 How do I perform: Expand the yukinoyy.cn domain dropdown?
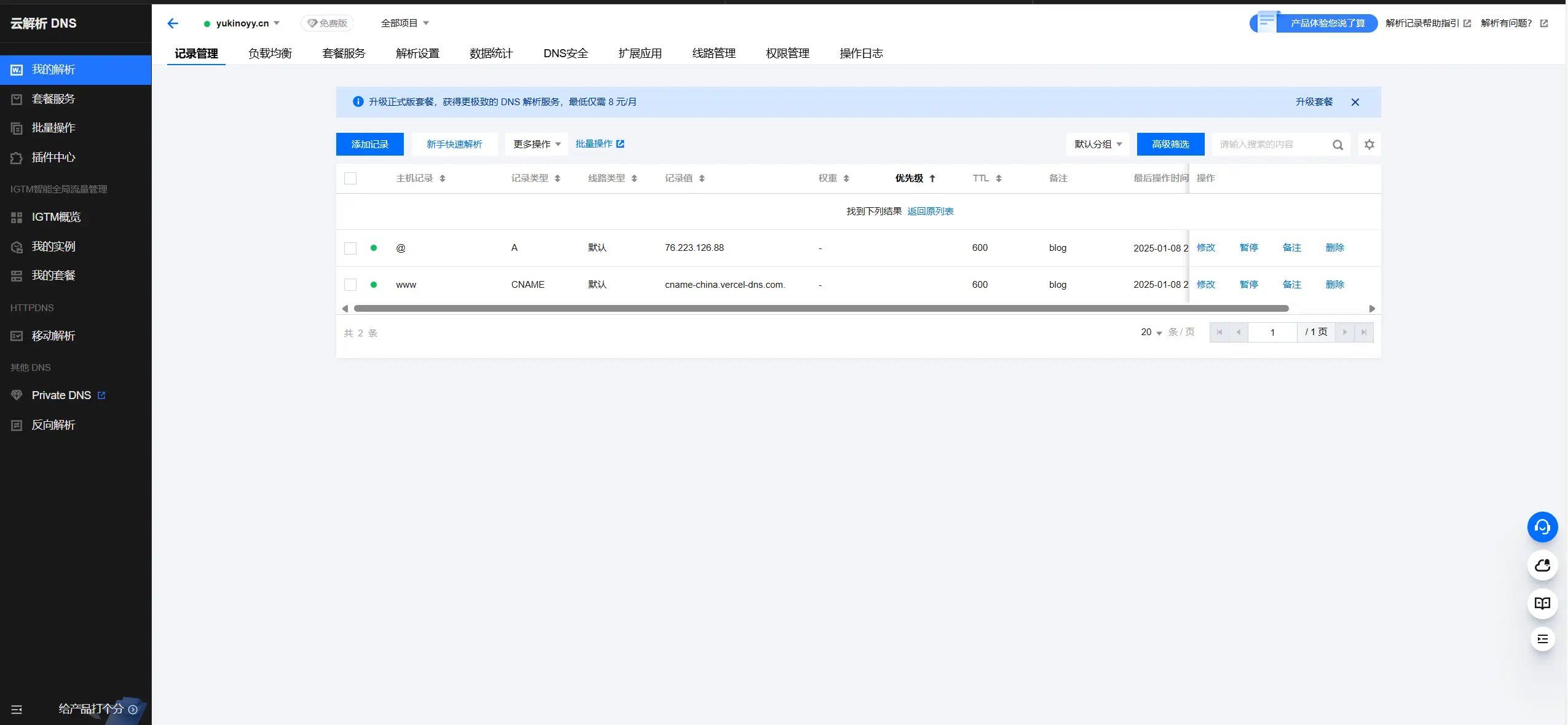pos(247,23)
